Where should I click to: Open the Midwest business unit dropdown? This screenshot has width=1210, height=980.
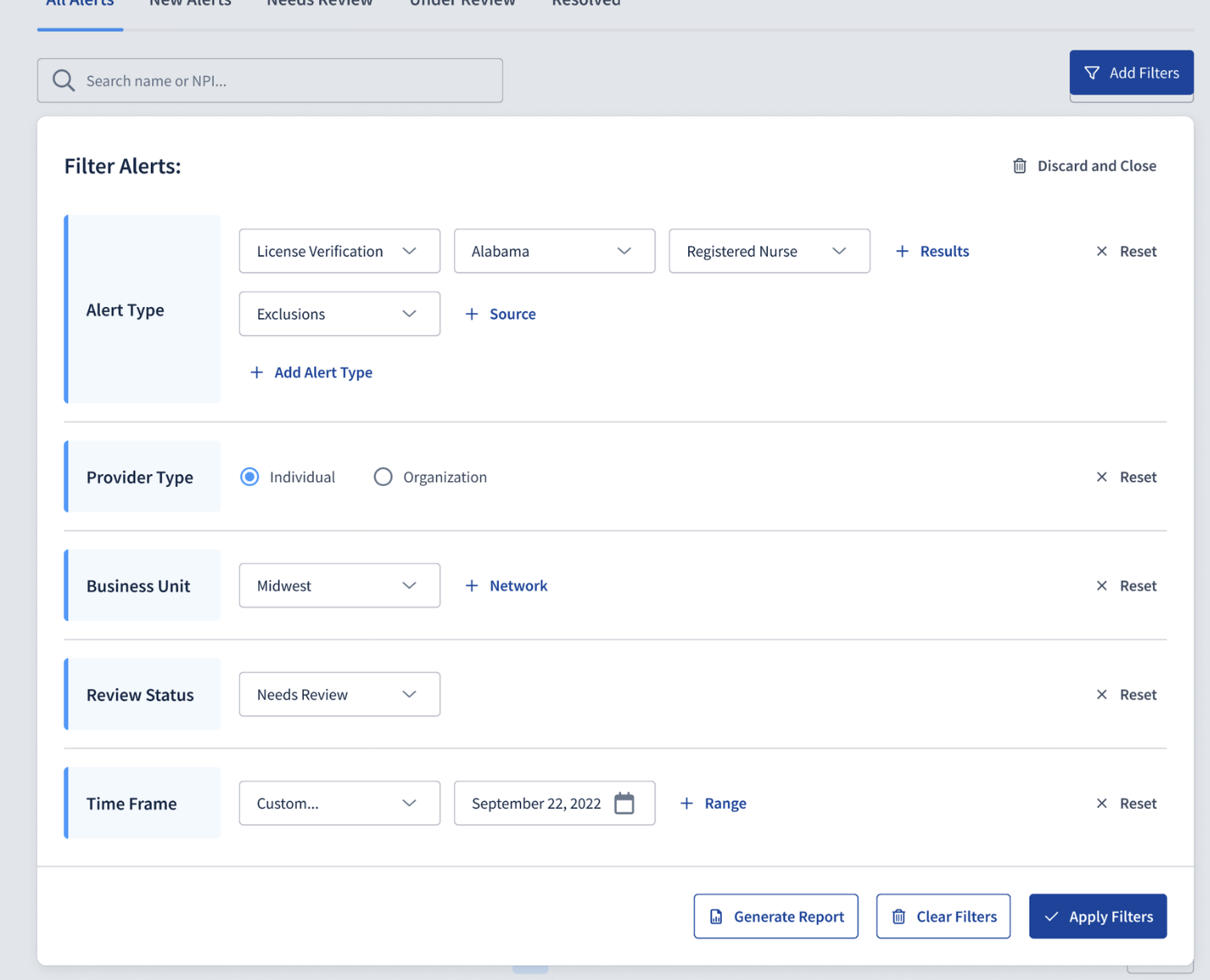tap(340, 586)
